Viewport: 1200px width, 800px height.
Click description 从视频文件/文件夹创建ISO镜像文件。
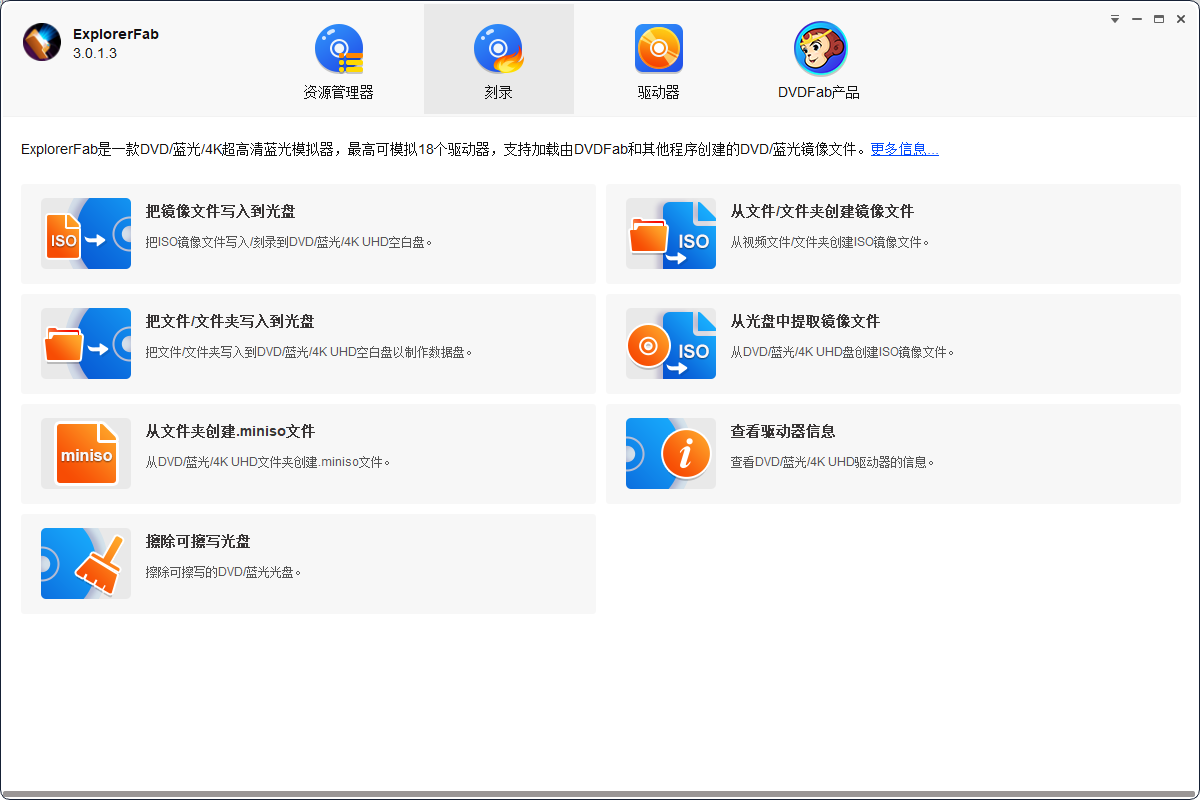click(831, 242)
